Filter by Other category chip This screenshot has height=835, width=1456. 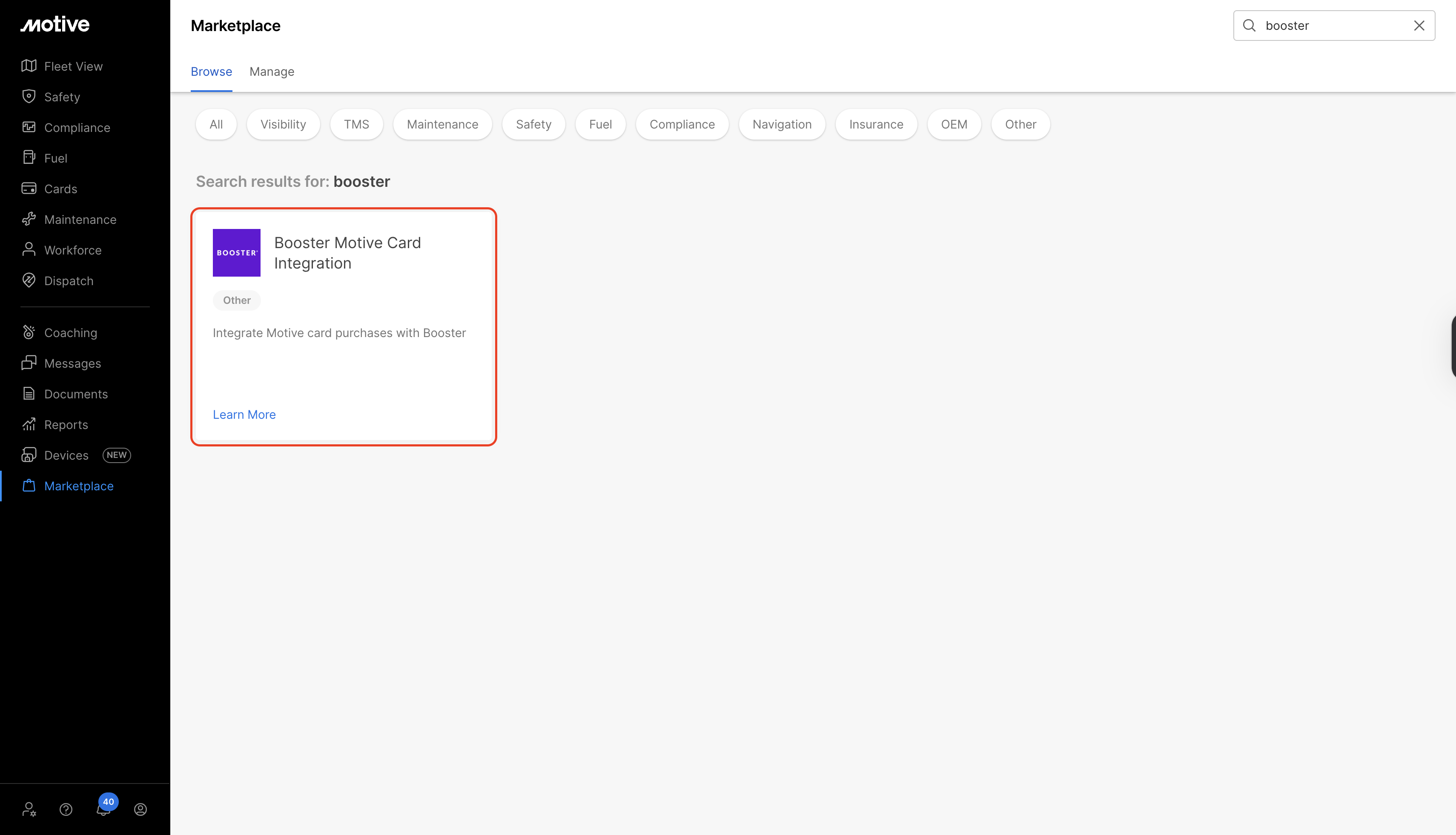click(1020, 124)
